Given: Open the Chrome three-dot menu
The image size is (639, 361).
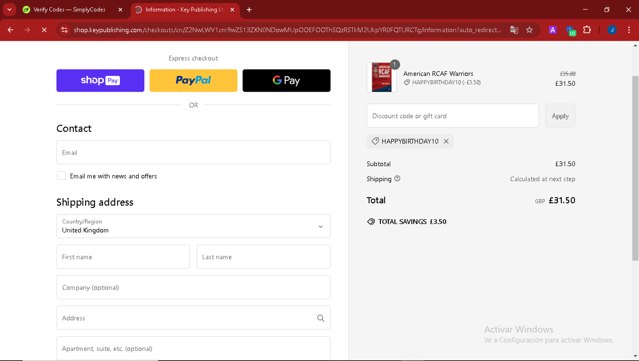Looking at the screenshot, I should click(x=628, y=30).
